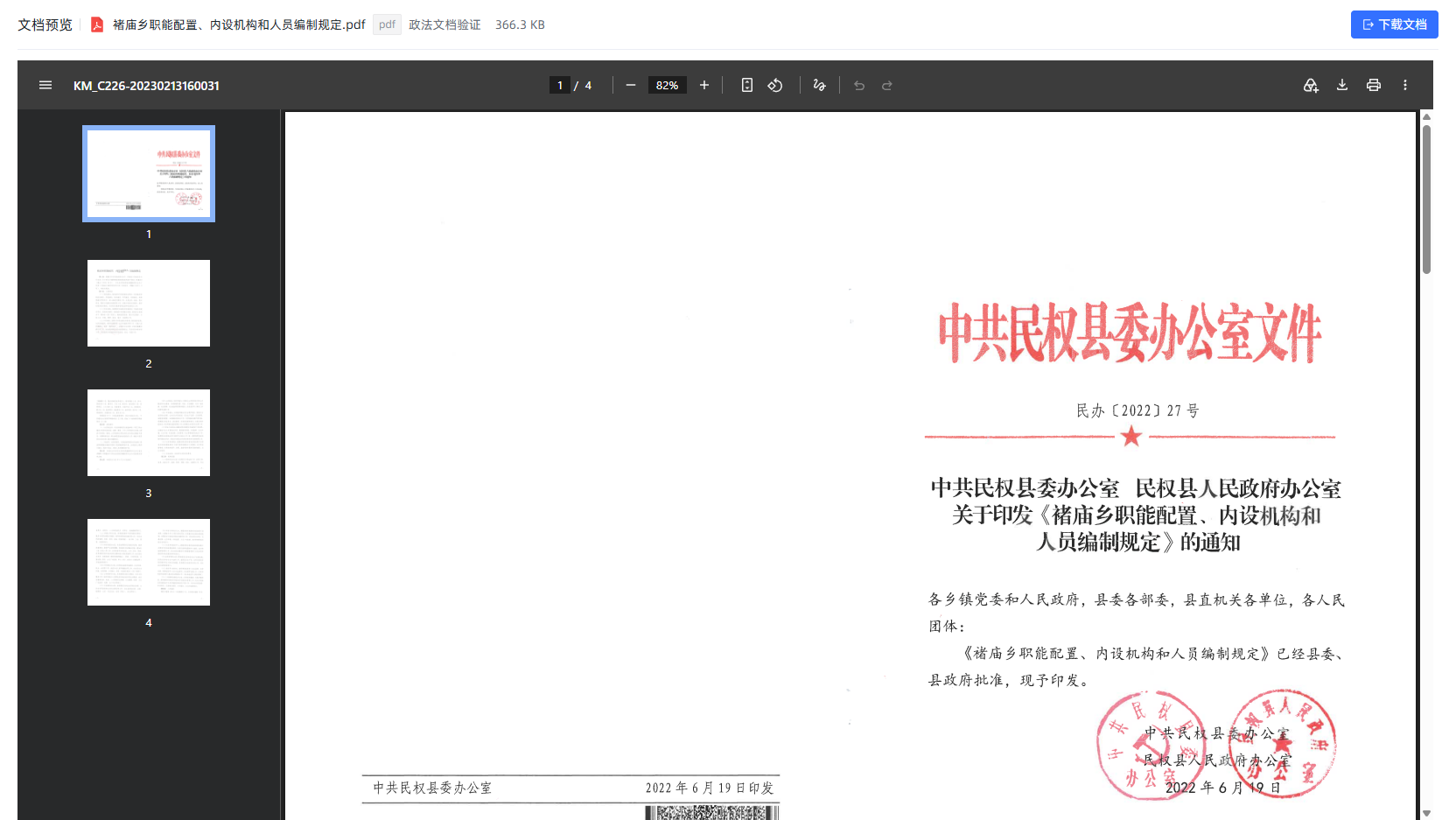The width and height of the screenshot is (1456, 820).
Task: Click the red 中共民权县委办公室文件 header
Action: 1130,333
